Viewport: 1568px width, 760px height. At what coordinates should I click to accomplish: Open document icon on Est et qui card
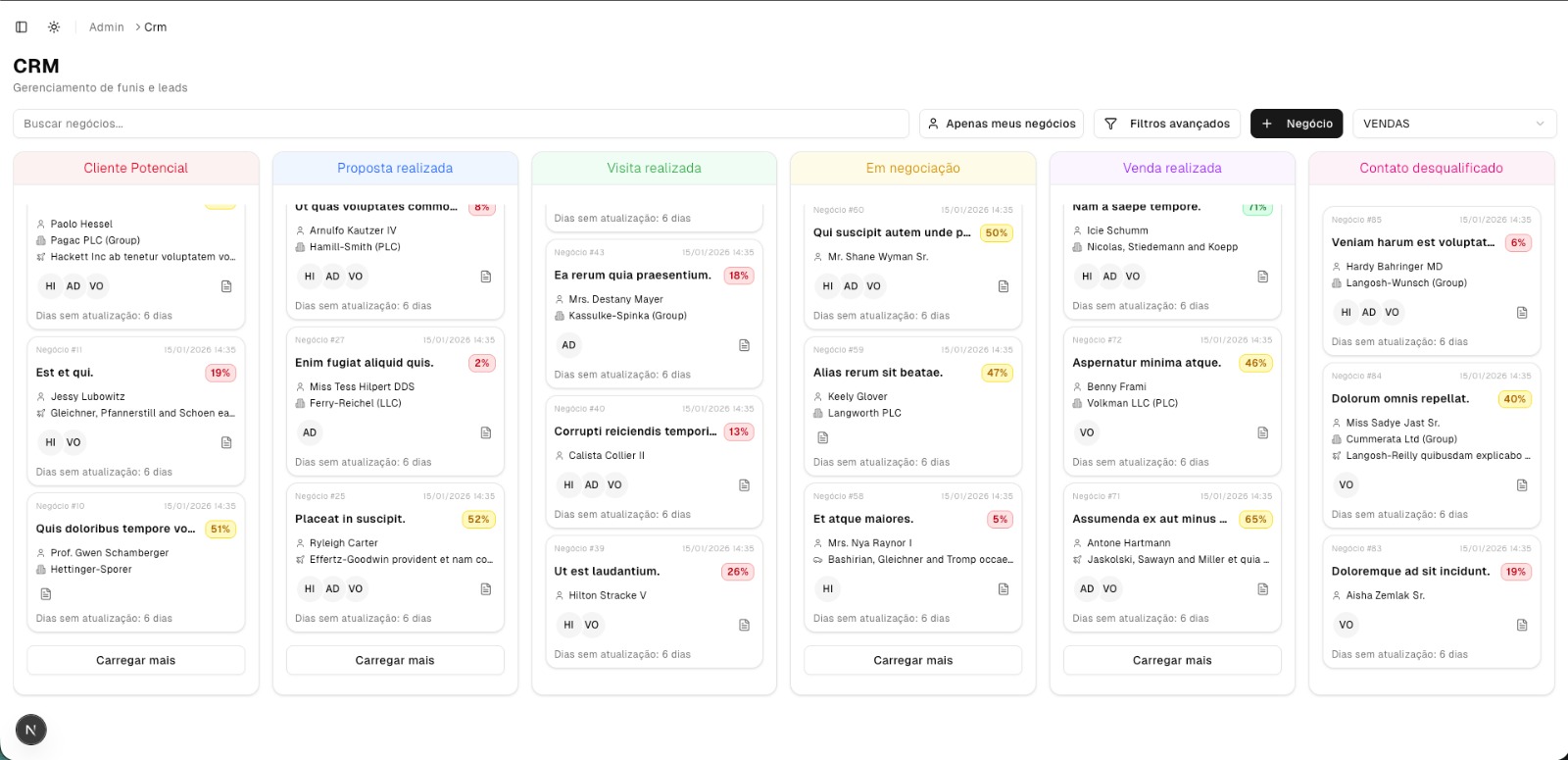226,442
